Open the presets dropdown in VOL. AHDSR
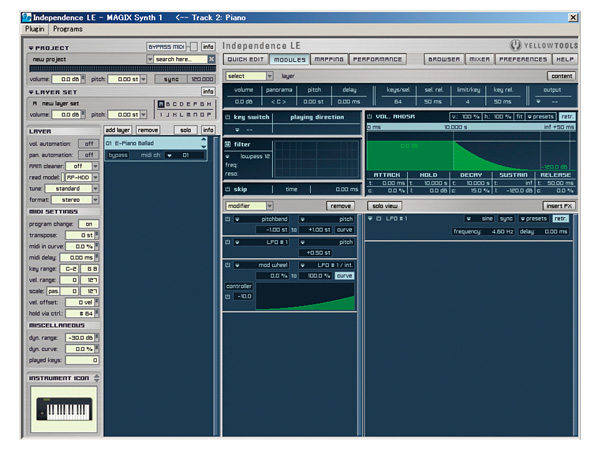Image resolution: width=600 pixels, height=450 pixels. click(x=540, y=116)
